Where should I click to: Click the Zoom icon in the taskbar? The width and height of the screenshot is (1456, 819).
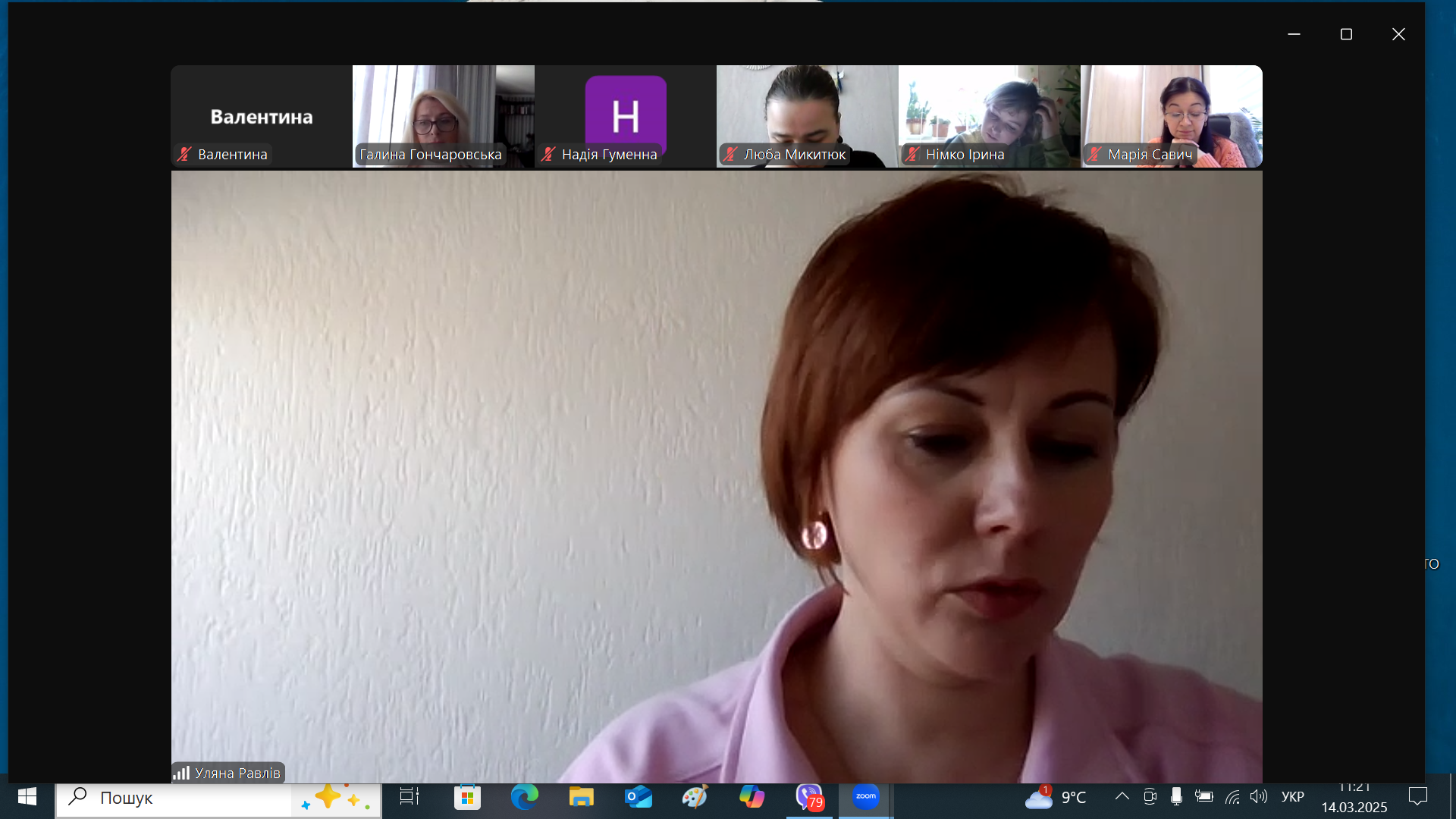pos(865,797)
